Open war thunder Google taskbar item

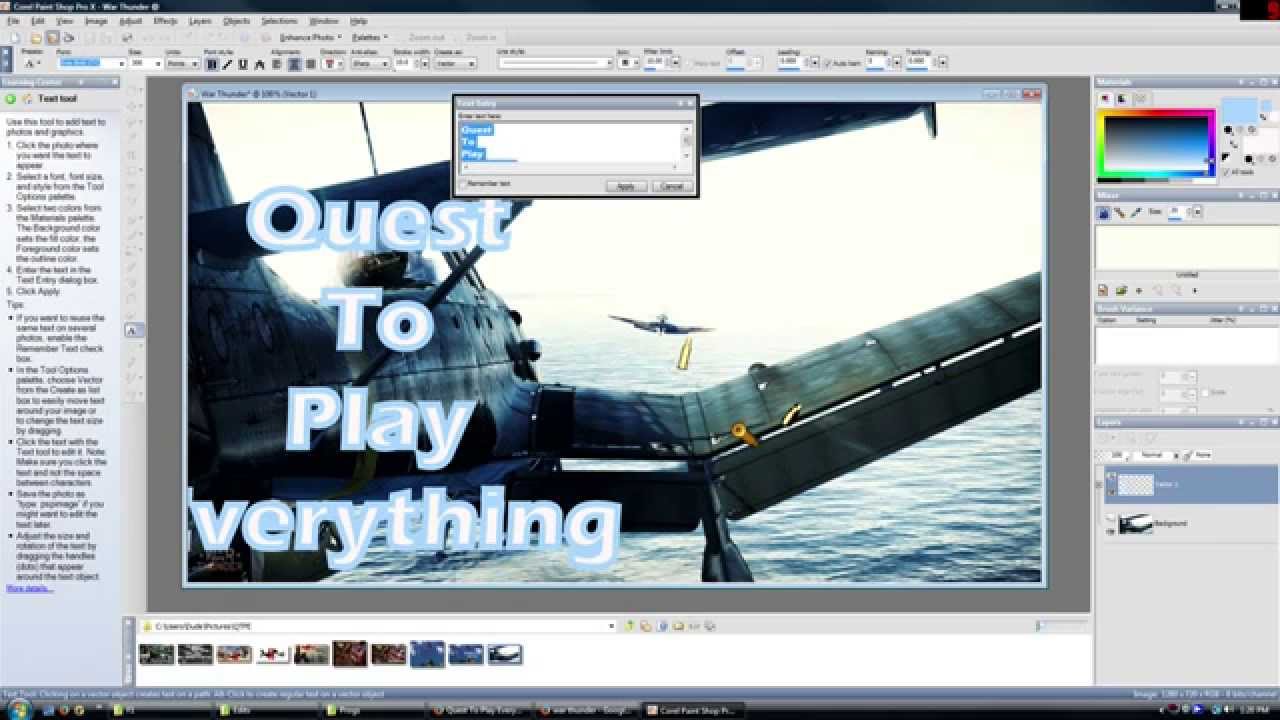click(587, 710)
